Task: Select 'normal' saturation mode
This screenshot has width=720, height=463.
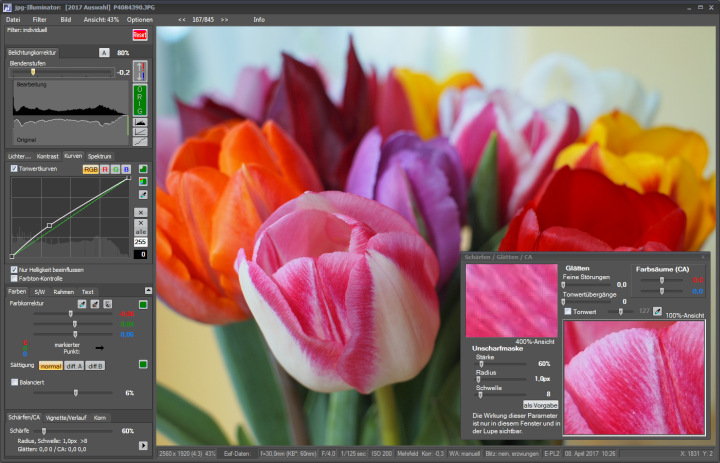Action: 51,366
